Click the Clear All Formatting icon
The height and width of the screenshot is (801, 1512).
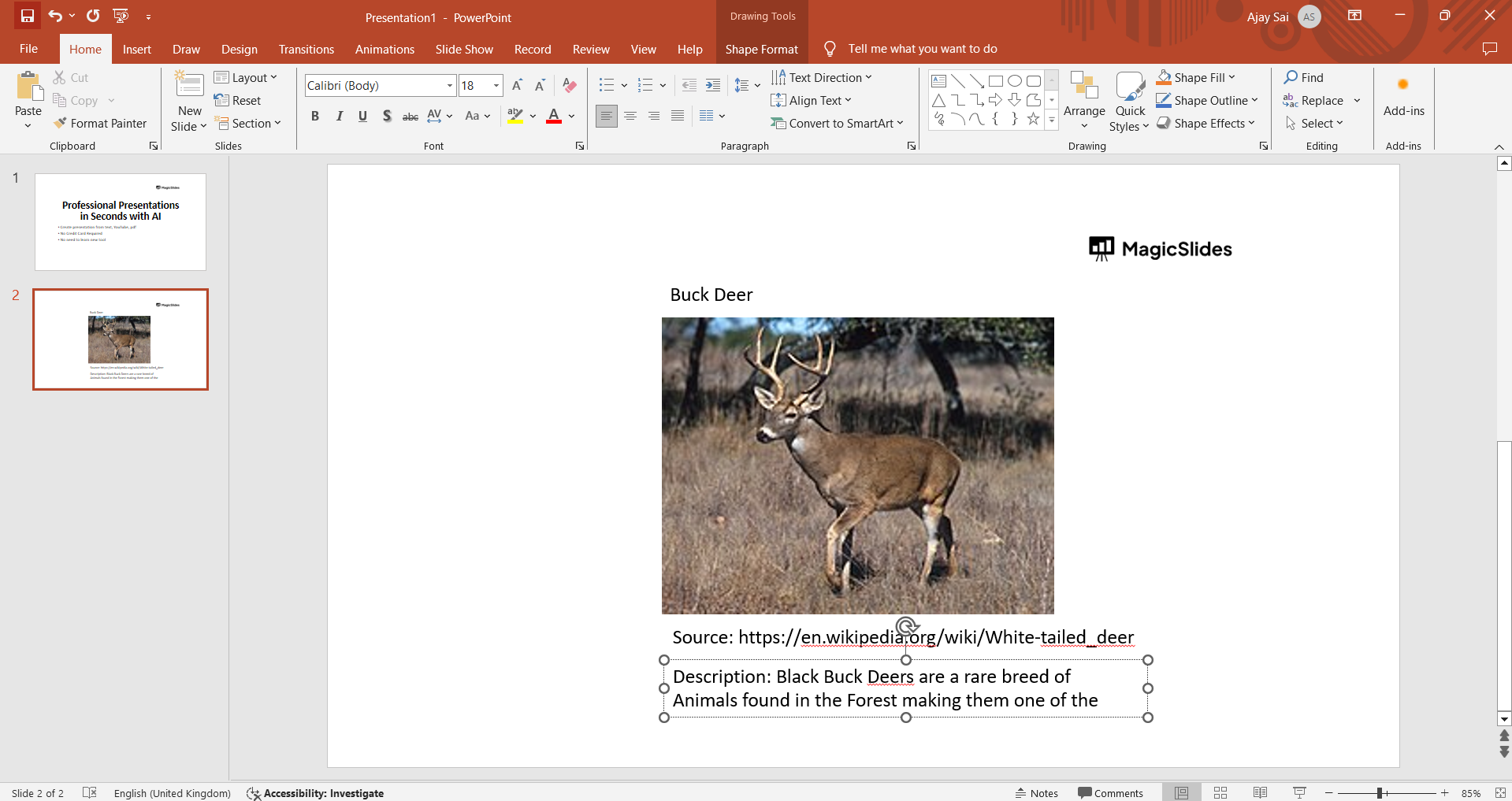click(570, 85)
